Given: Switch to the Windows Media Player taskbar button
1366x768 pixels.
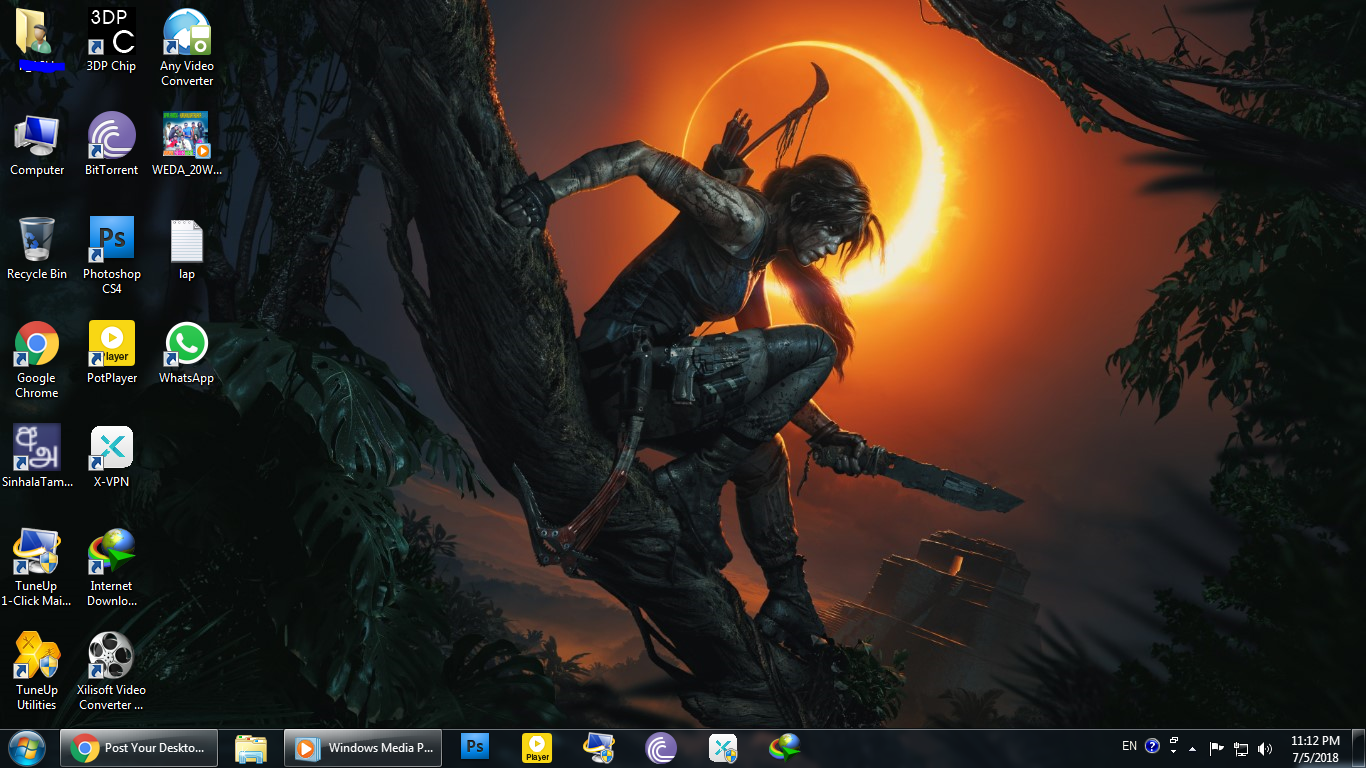Looking at the screenshot, I should click(x=363, y=748).
